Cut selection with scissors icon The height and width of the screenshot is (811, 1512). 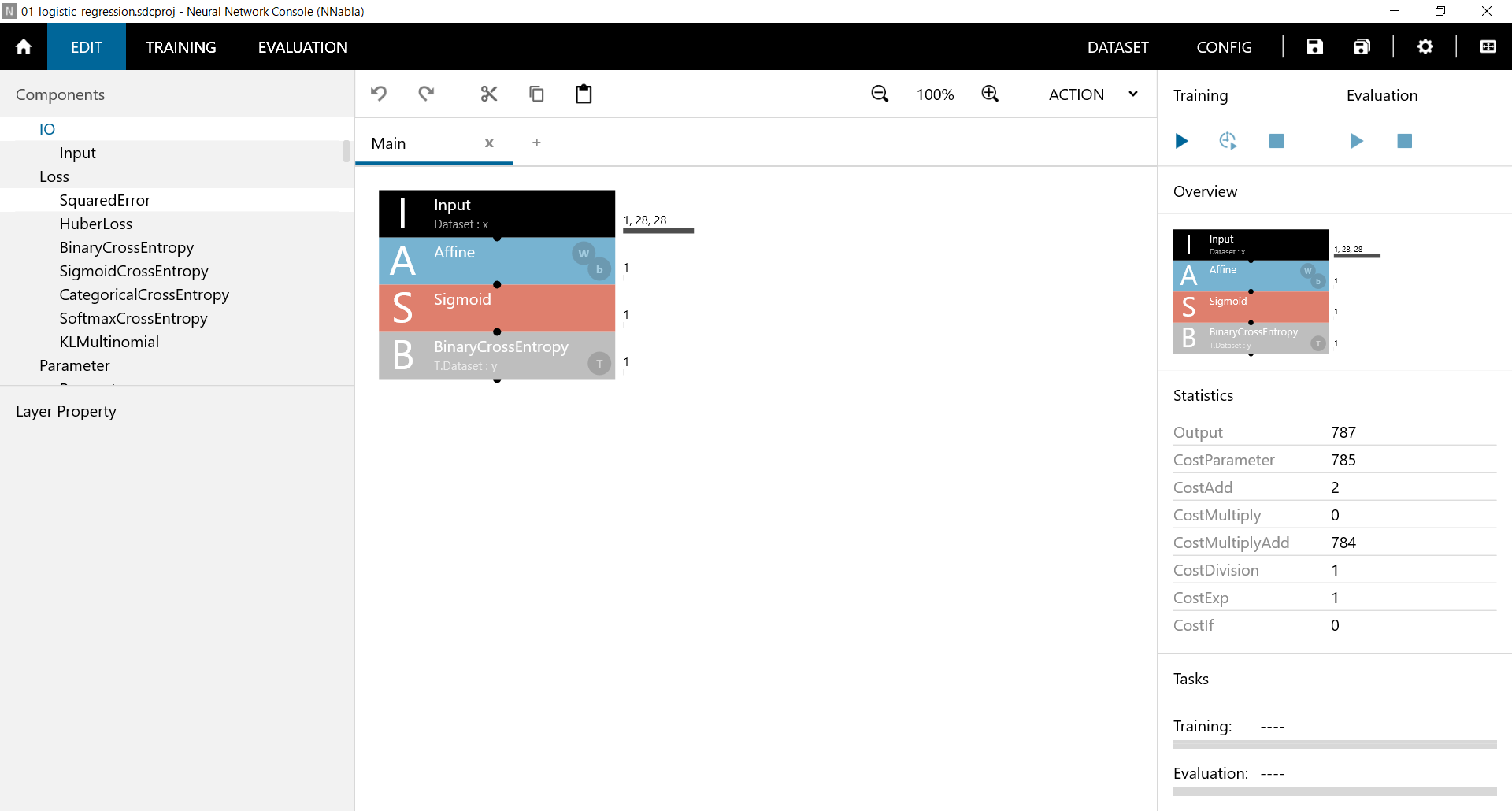(x=489, y=94)
